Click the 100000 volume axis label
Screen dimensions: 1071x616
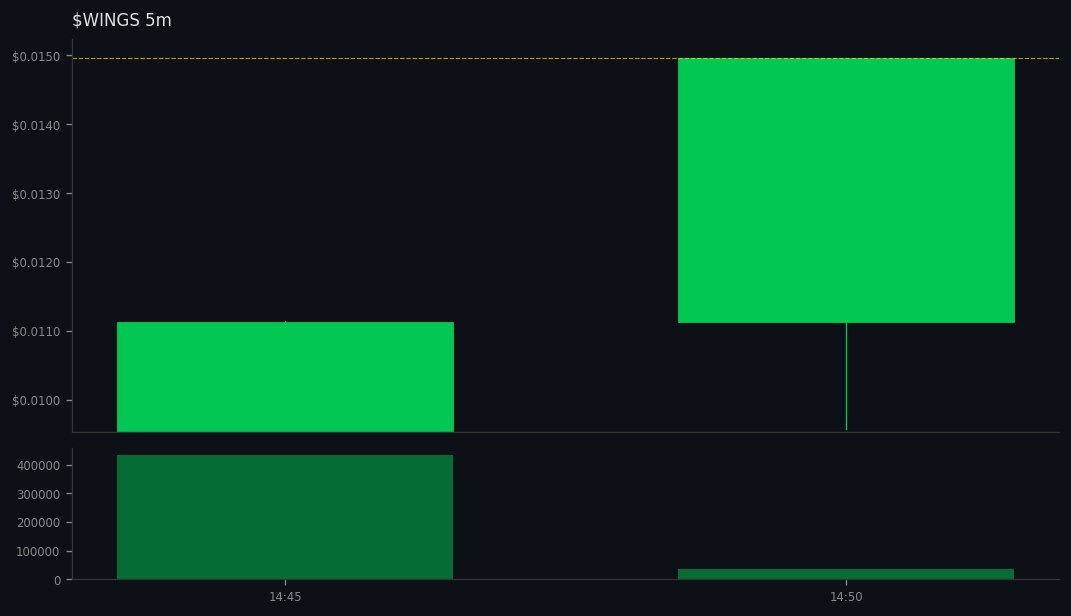coord(38,551)
